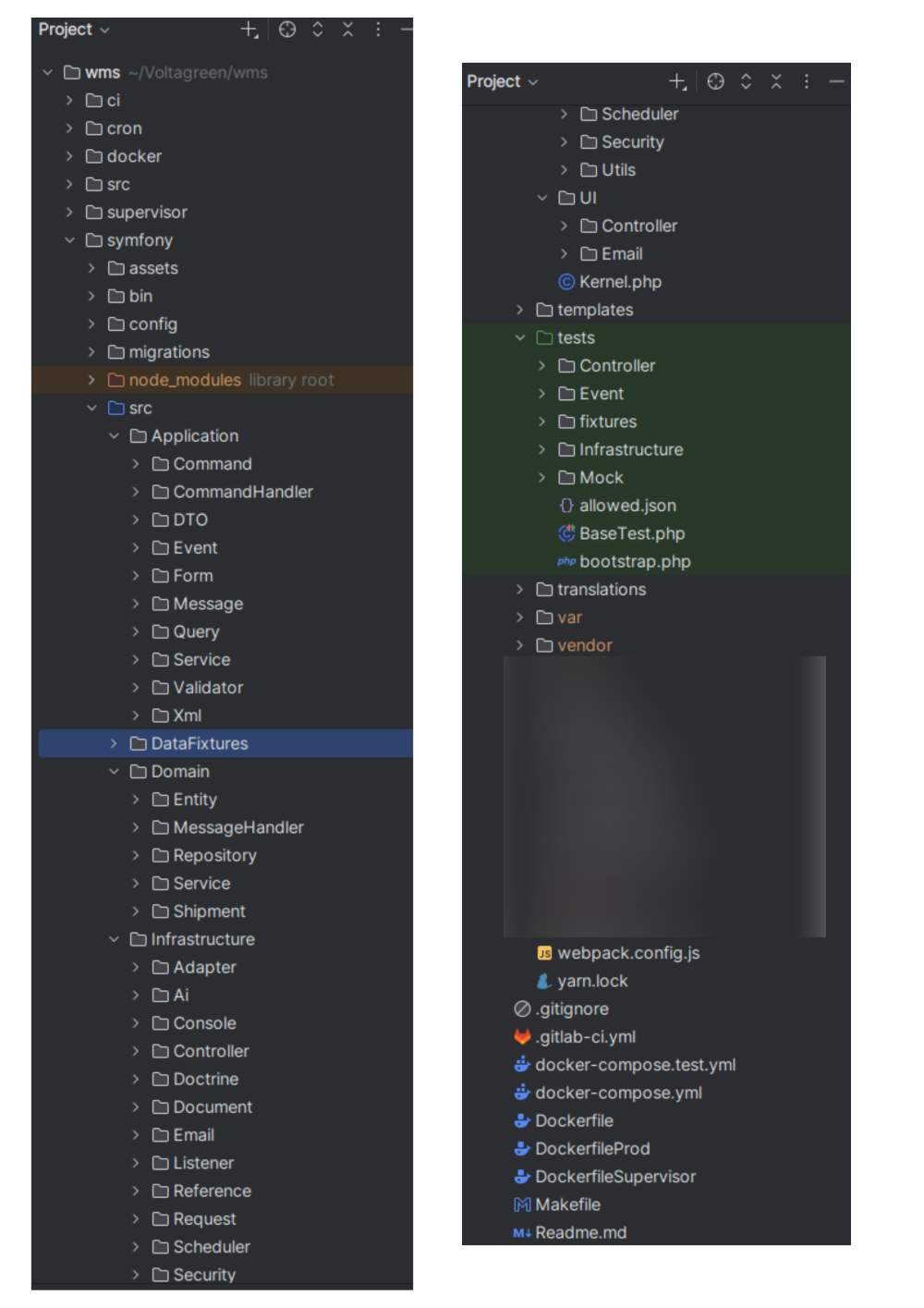Click the Makefile M icon
924x1308 pixels.
[x=522, y=1204]
